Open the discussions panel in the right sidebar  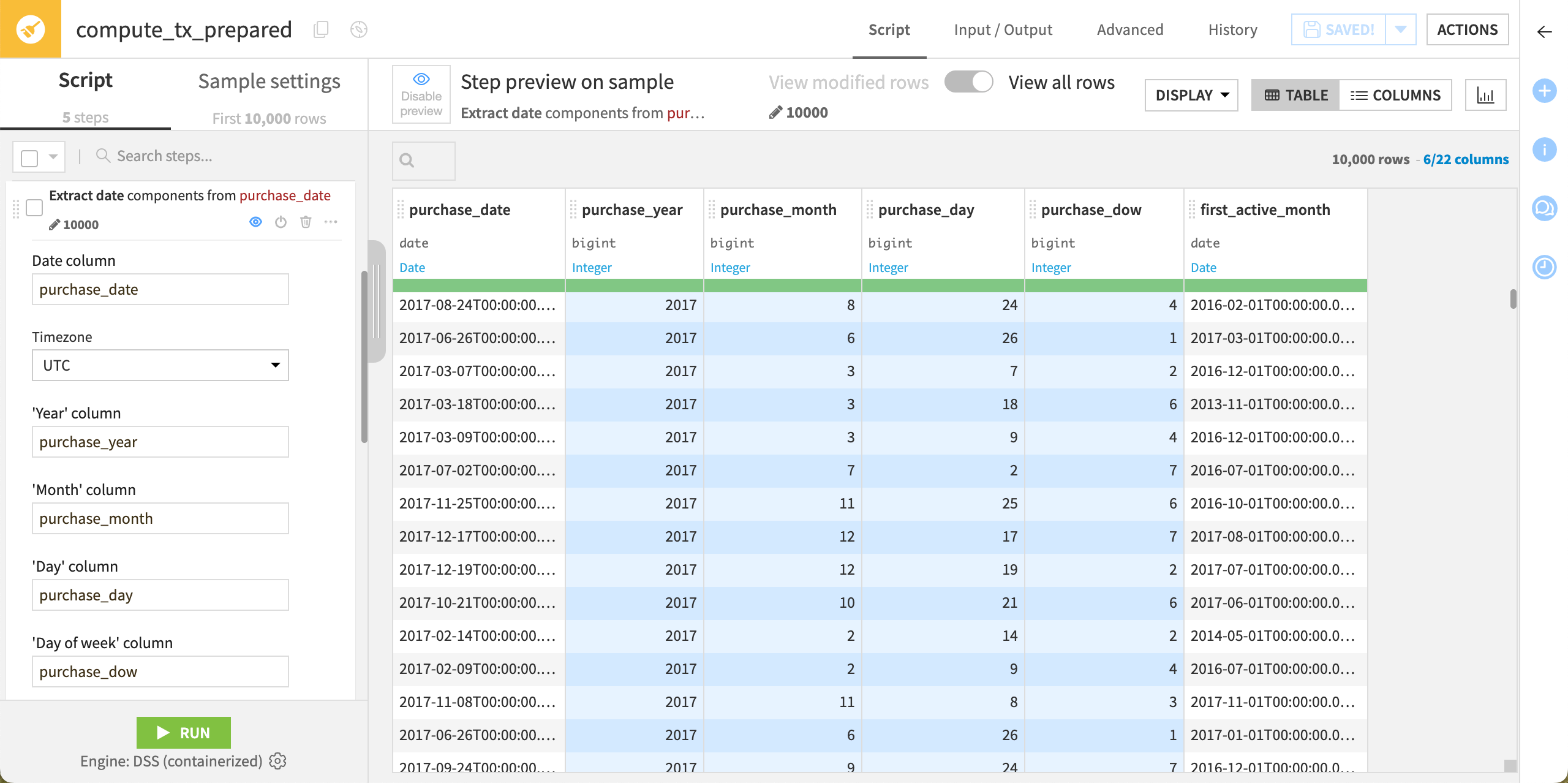1545,208
